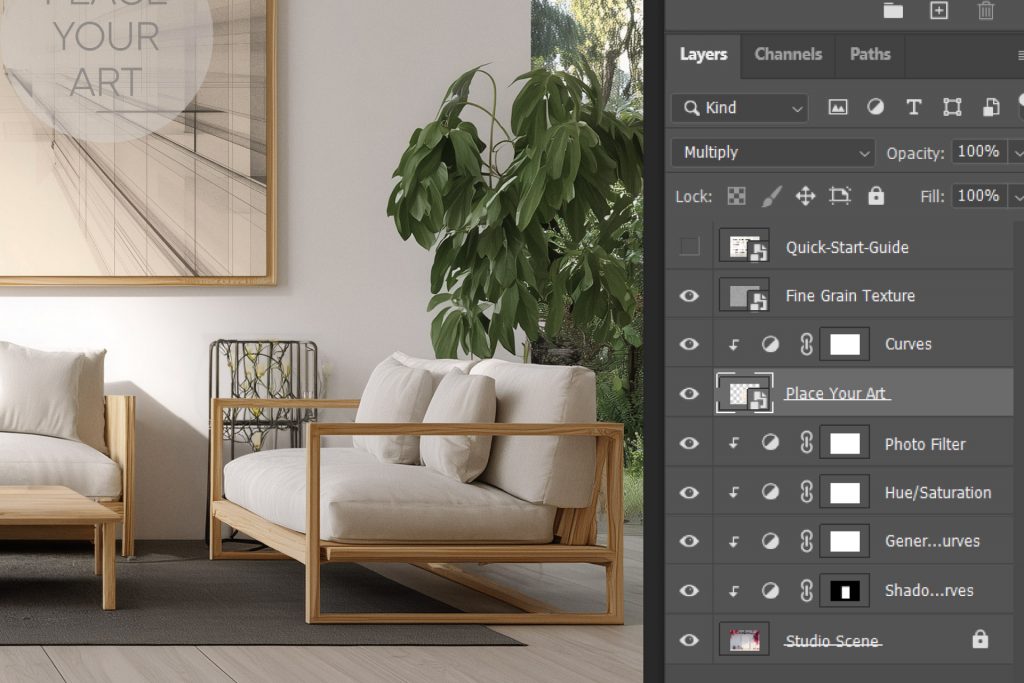
Task: Select the Studio Scene layer name
Action: (832, 641)
